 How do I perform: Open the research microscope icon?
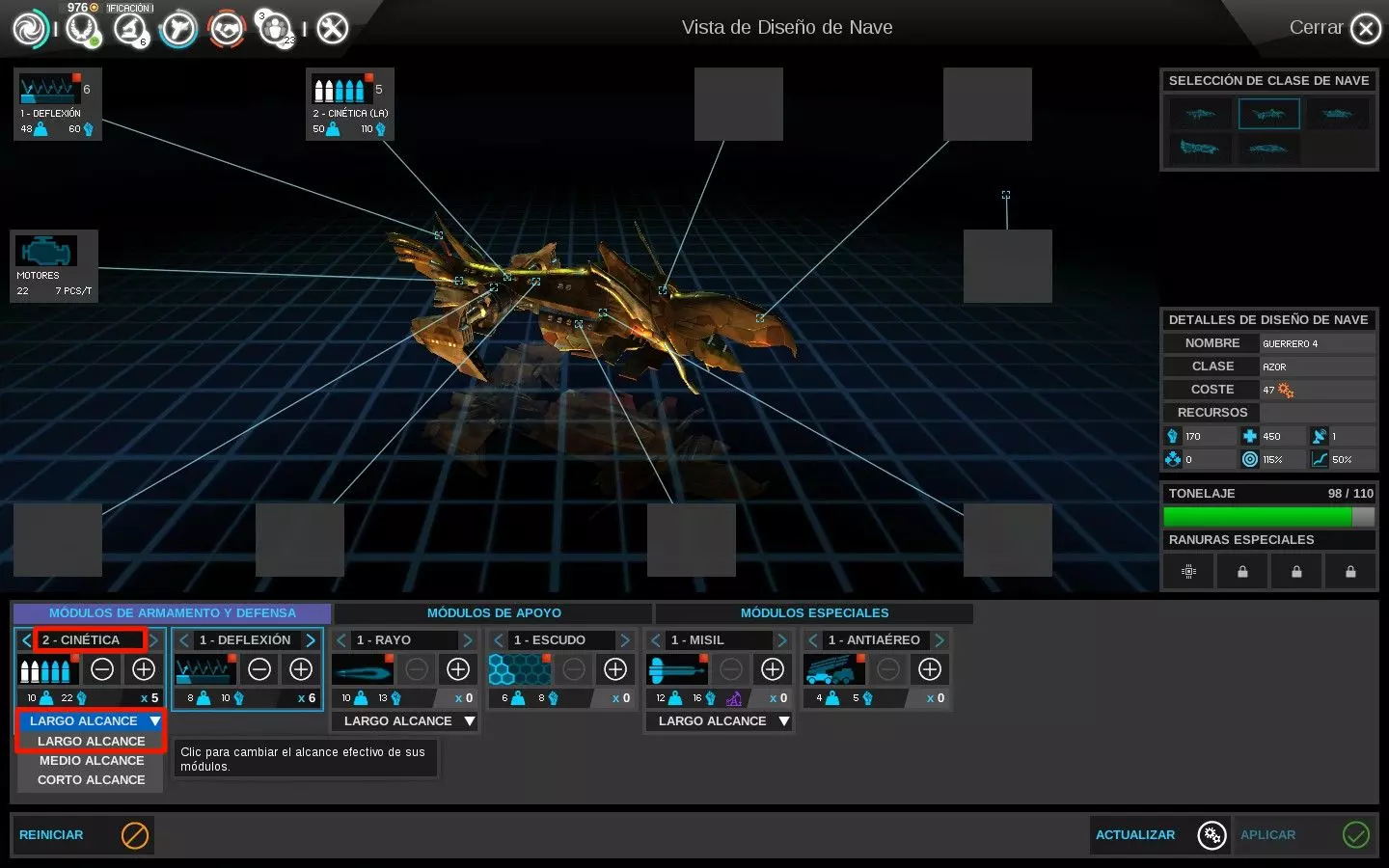[129, 29]
